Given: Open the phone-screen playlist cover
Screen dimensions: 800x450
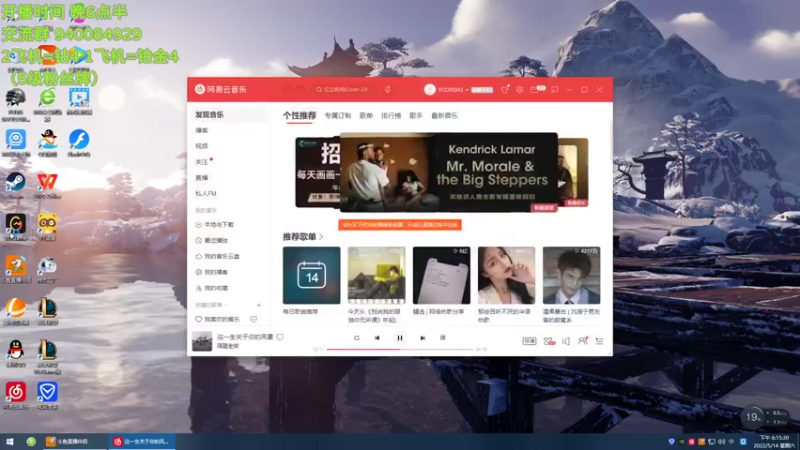Looking at the screenshot, I should point(441,276).
